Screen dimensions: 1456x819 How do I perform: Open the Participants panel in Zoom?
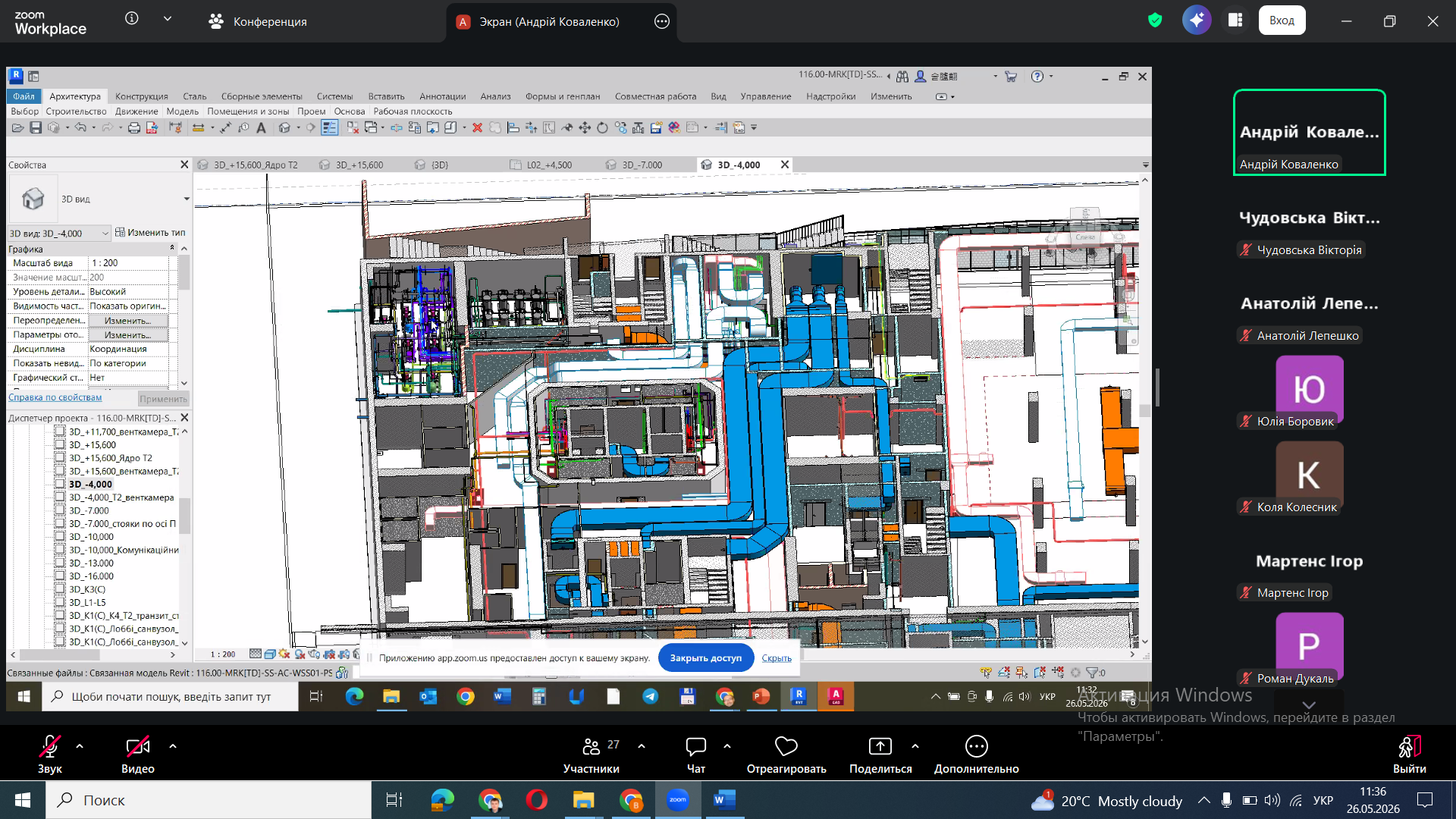pyautogui.click(x=591, y=755)
